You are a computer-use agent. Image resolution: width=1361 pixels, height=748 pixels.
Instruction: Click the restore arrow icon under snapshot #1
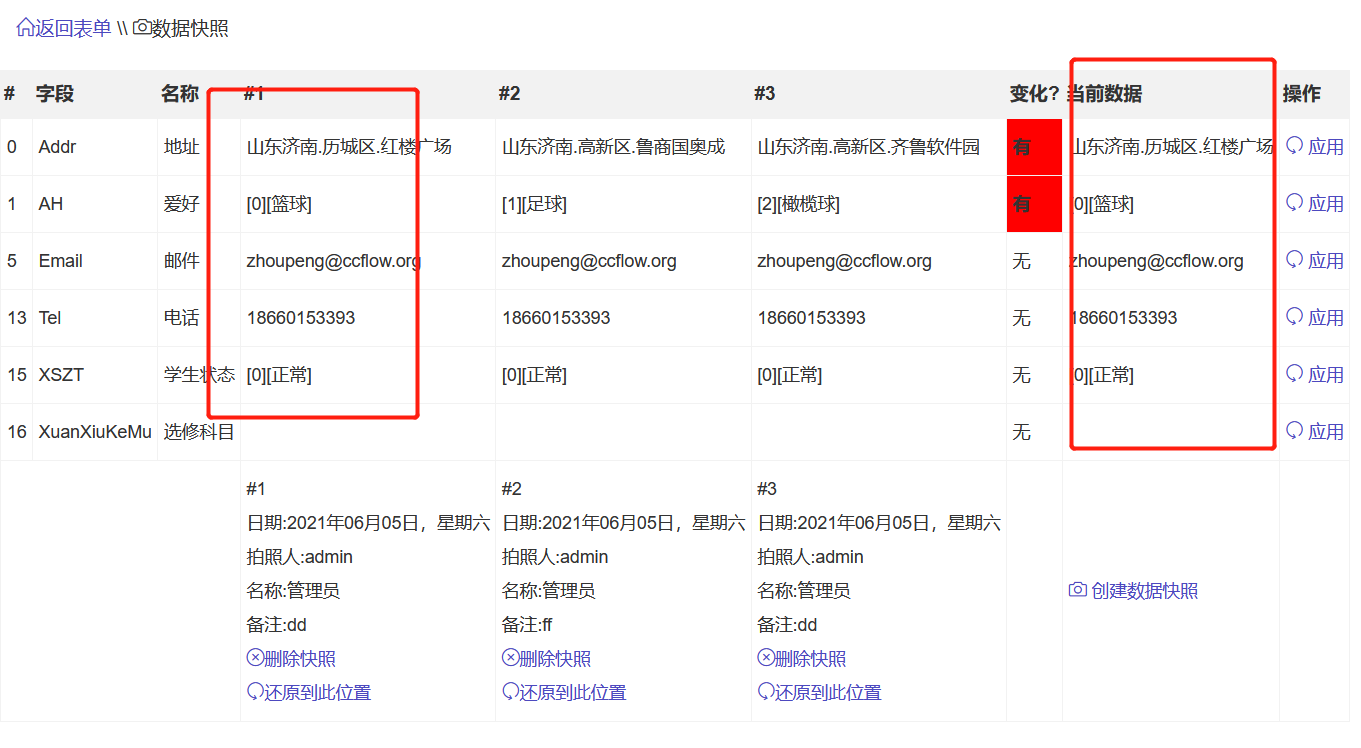pyautogui.click(x=255, y=692)
